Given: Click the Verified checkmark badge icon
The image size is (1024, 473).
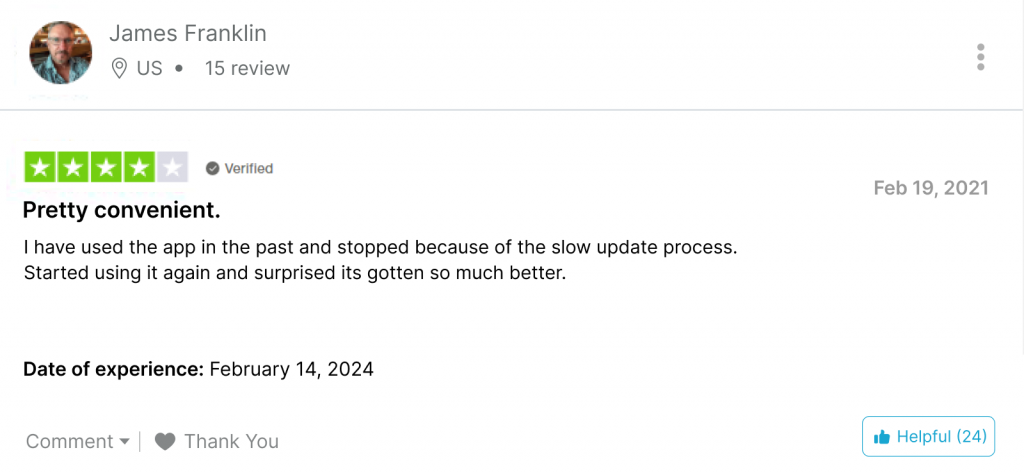Looking at the screenshot, I should (x=212, y=169).
